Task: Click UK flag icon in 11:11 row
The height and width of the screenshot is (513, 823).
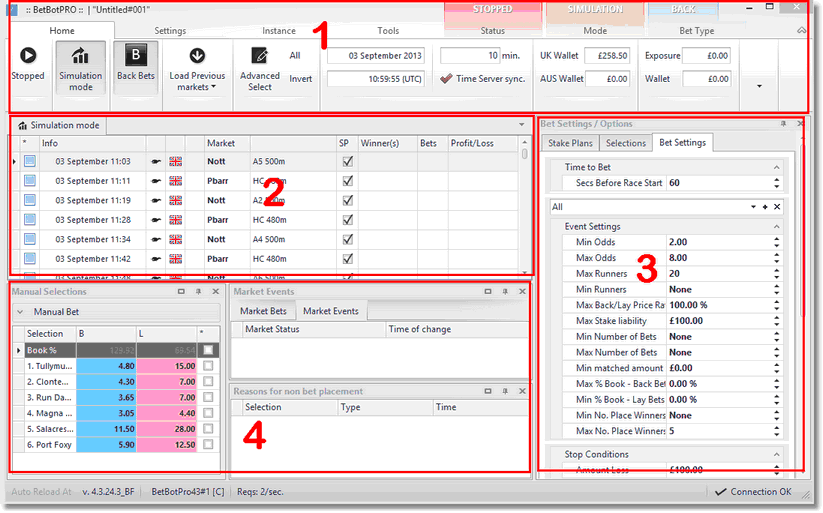Action: click(x=177, y=182)
